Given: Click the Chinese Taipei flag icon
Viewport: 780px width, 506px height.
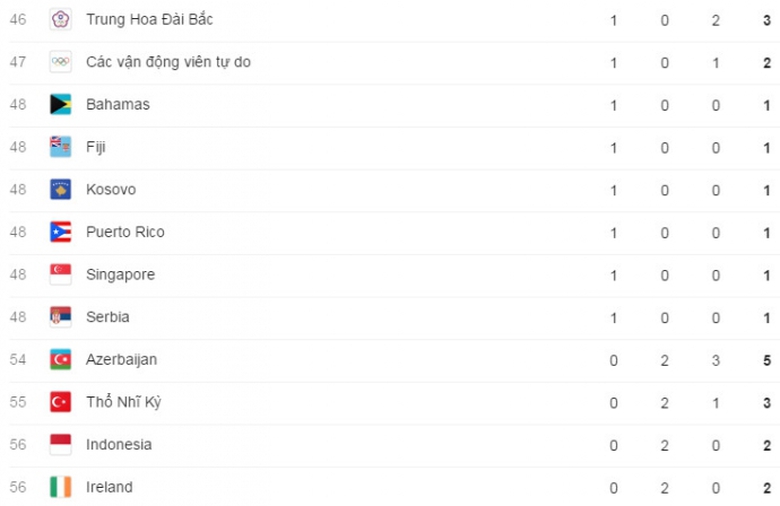Looking at the screenshot, I should click(x=60, y=20).
